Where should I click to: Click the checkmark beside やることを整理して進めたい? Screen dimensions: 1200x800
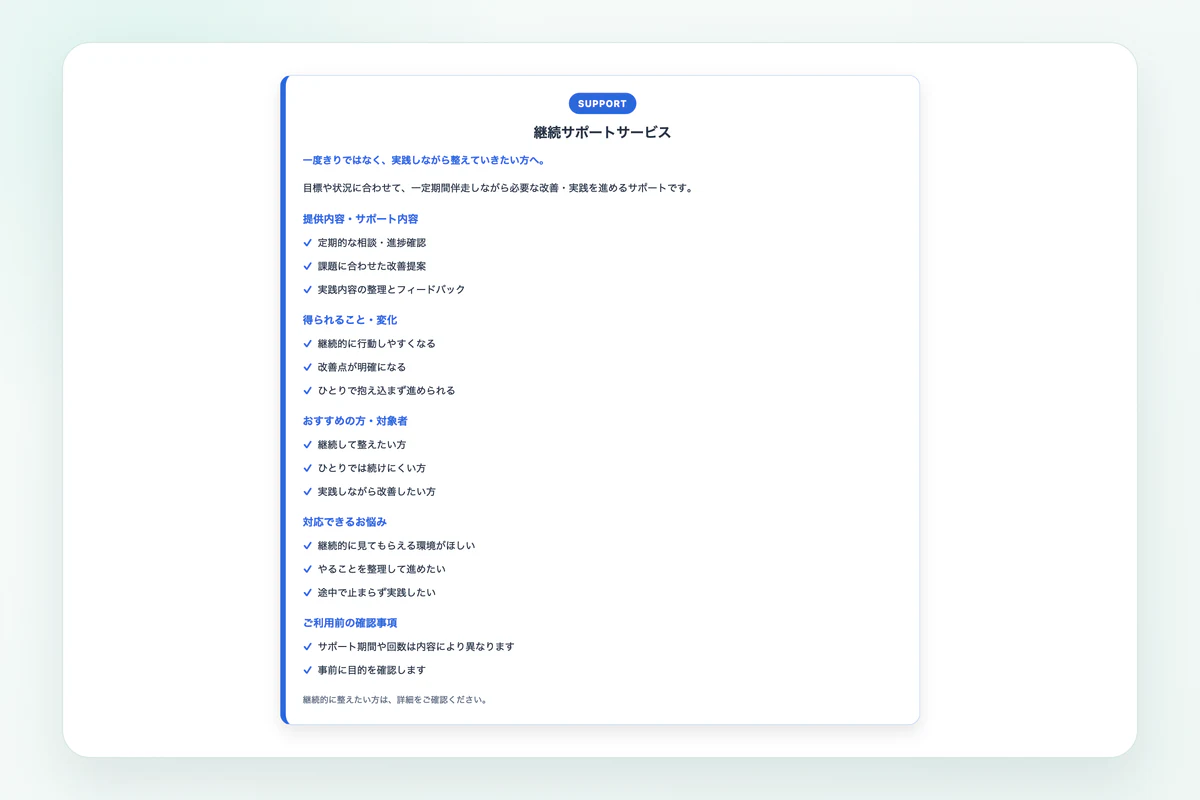(307, 569)
